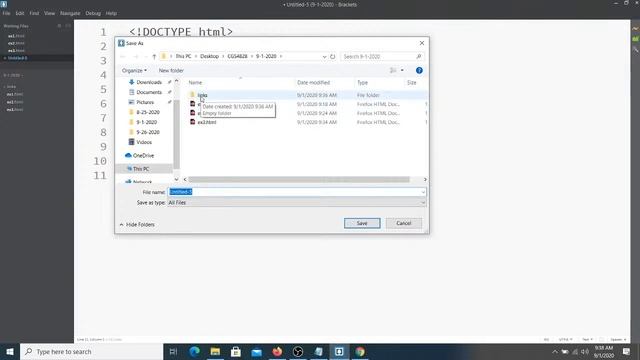Open Mail app from taskbar
The height and width of the screenshot is (360, 640).
256,351
